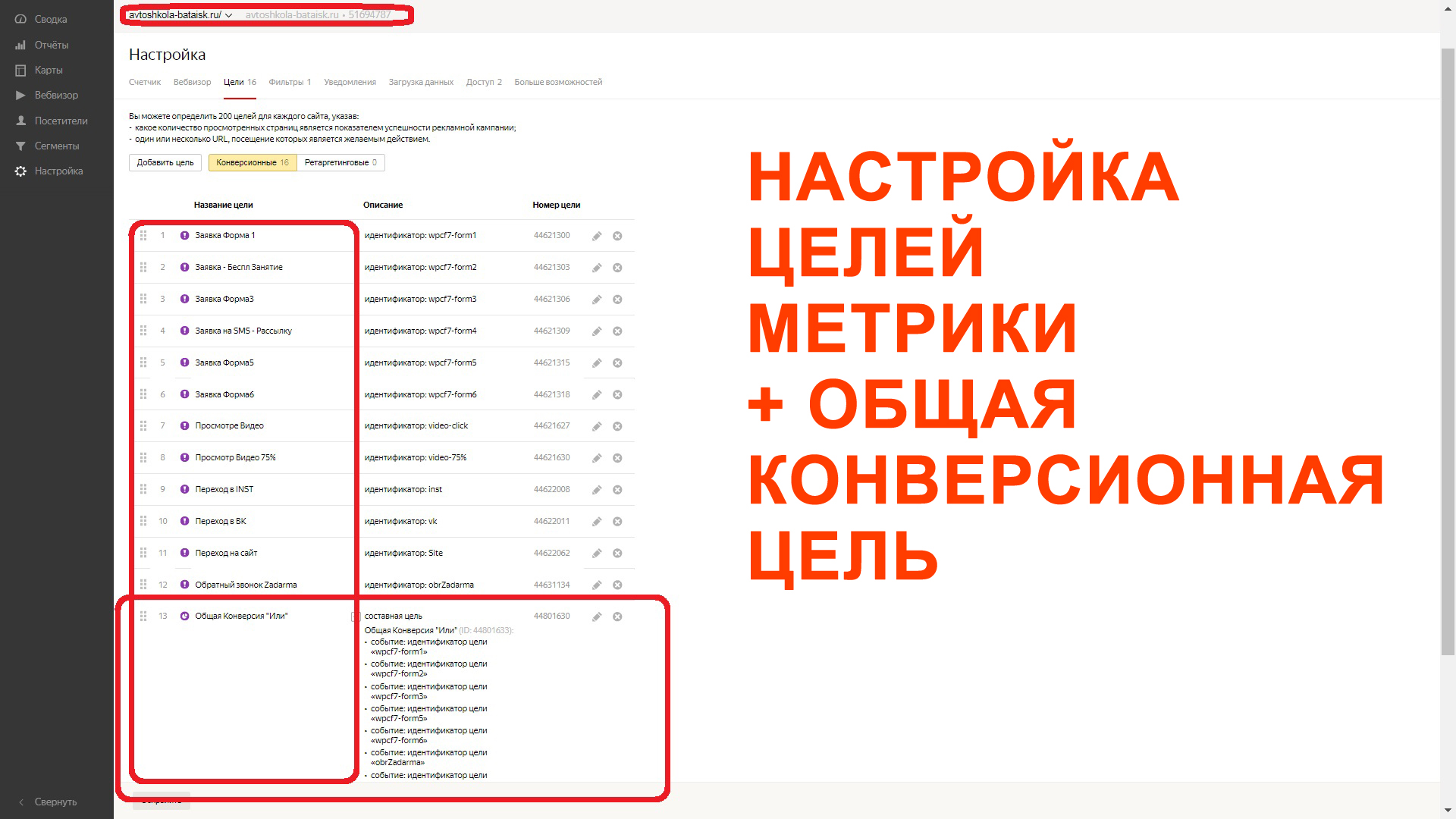Click scrollbar down arrow at bottom right
The image size is (1456, 819).
pyautogui.click(x=1448, y=811)
